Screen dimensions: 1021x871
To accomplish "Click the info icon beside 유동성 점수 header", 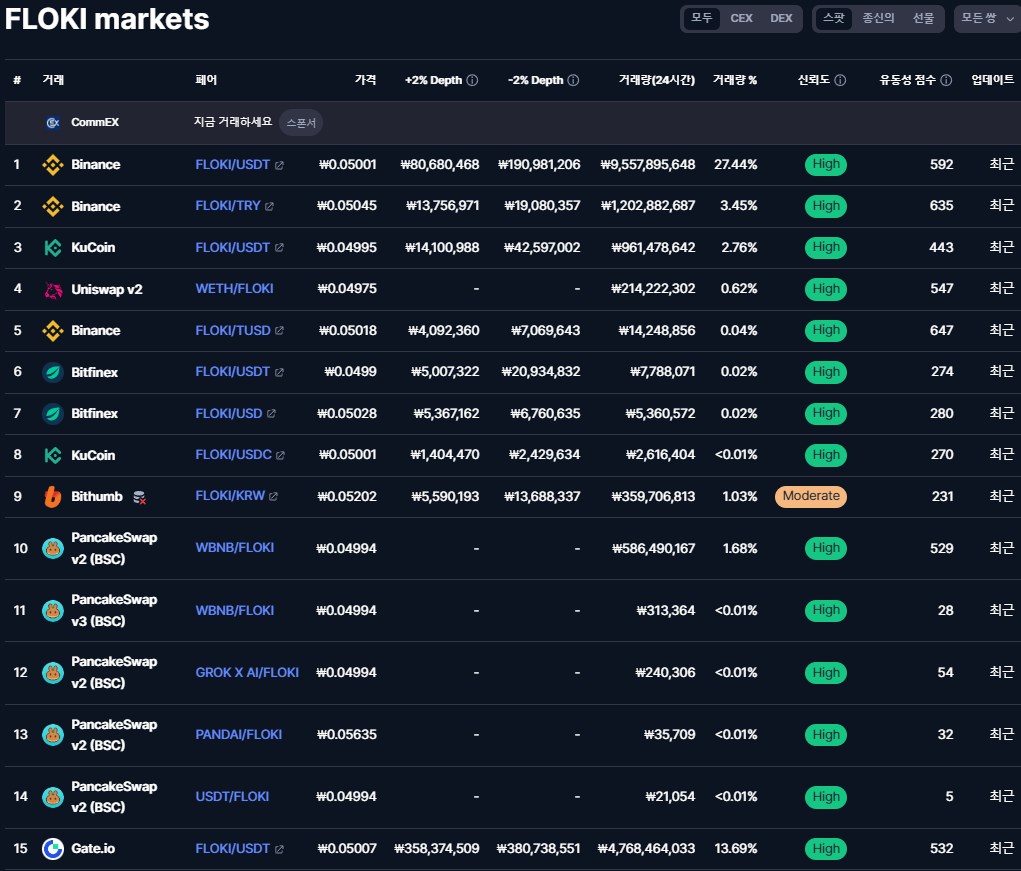I will click(946, 80).
